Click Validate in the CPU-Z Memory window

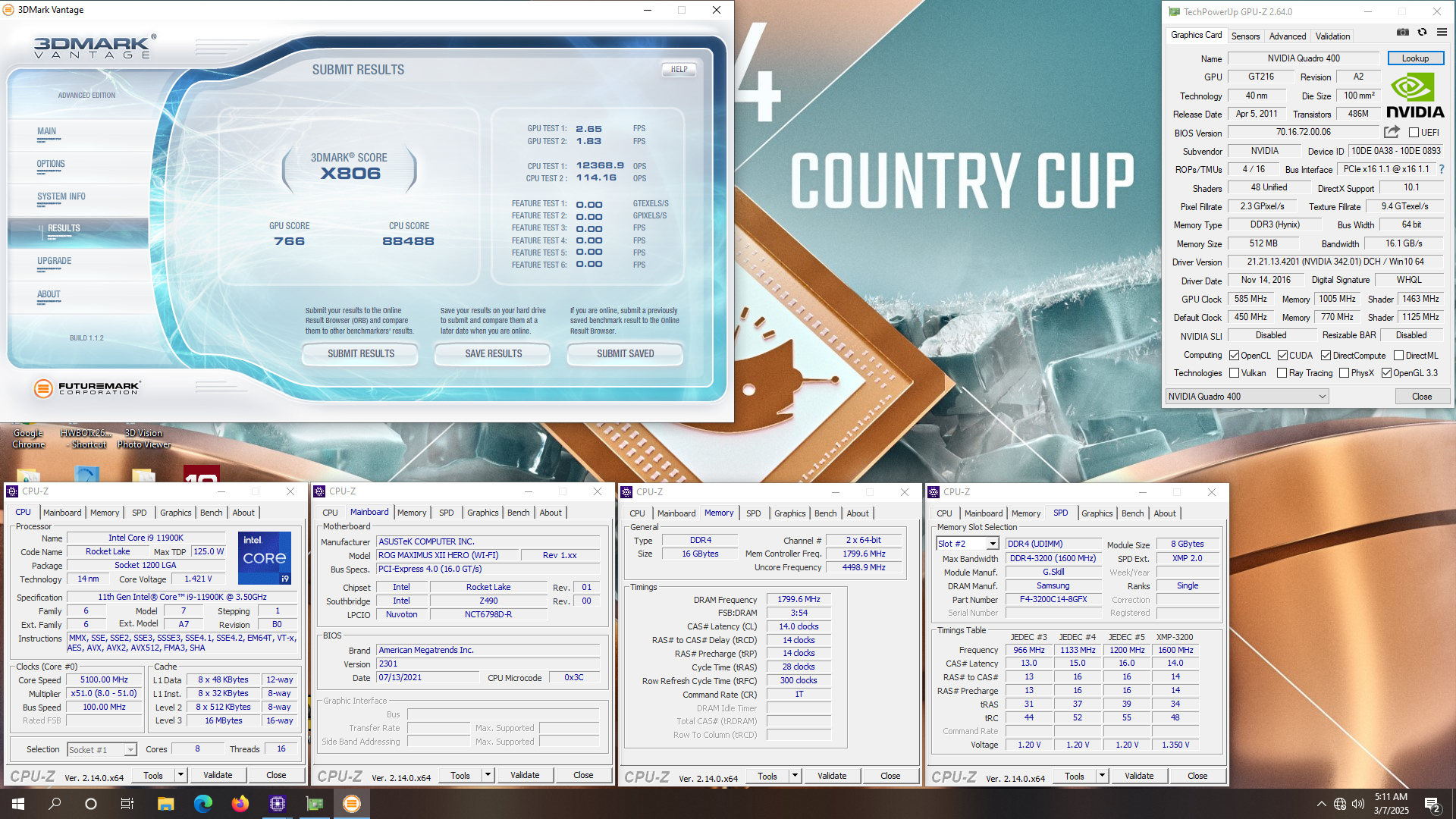832,775
